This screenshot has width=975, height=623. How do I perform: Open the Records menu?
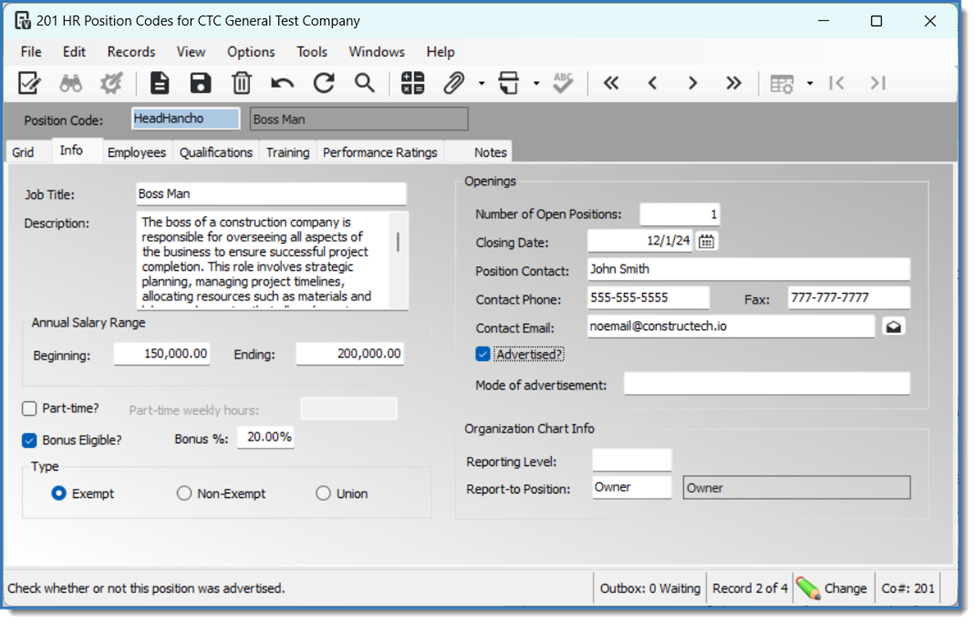pyautogui.click(x=131, y=52)
